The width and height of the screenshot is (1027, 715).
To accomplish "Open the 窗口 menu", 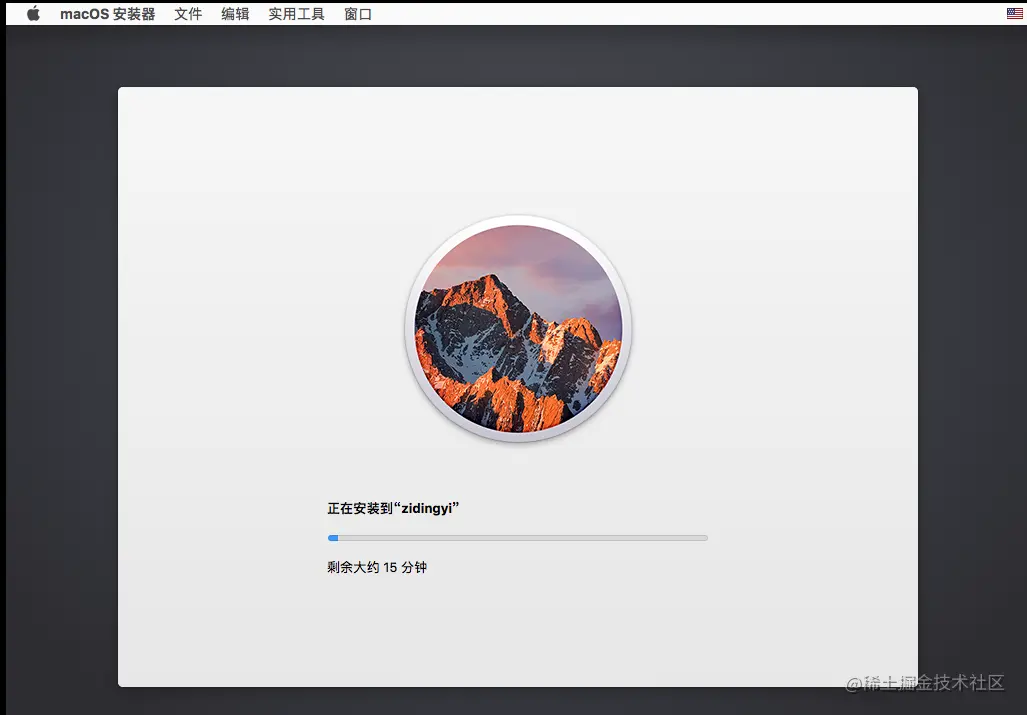I will coord(358,14).
